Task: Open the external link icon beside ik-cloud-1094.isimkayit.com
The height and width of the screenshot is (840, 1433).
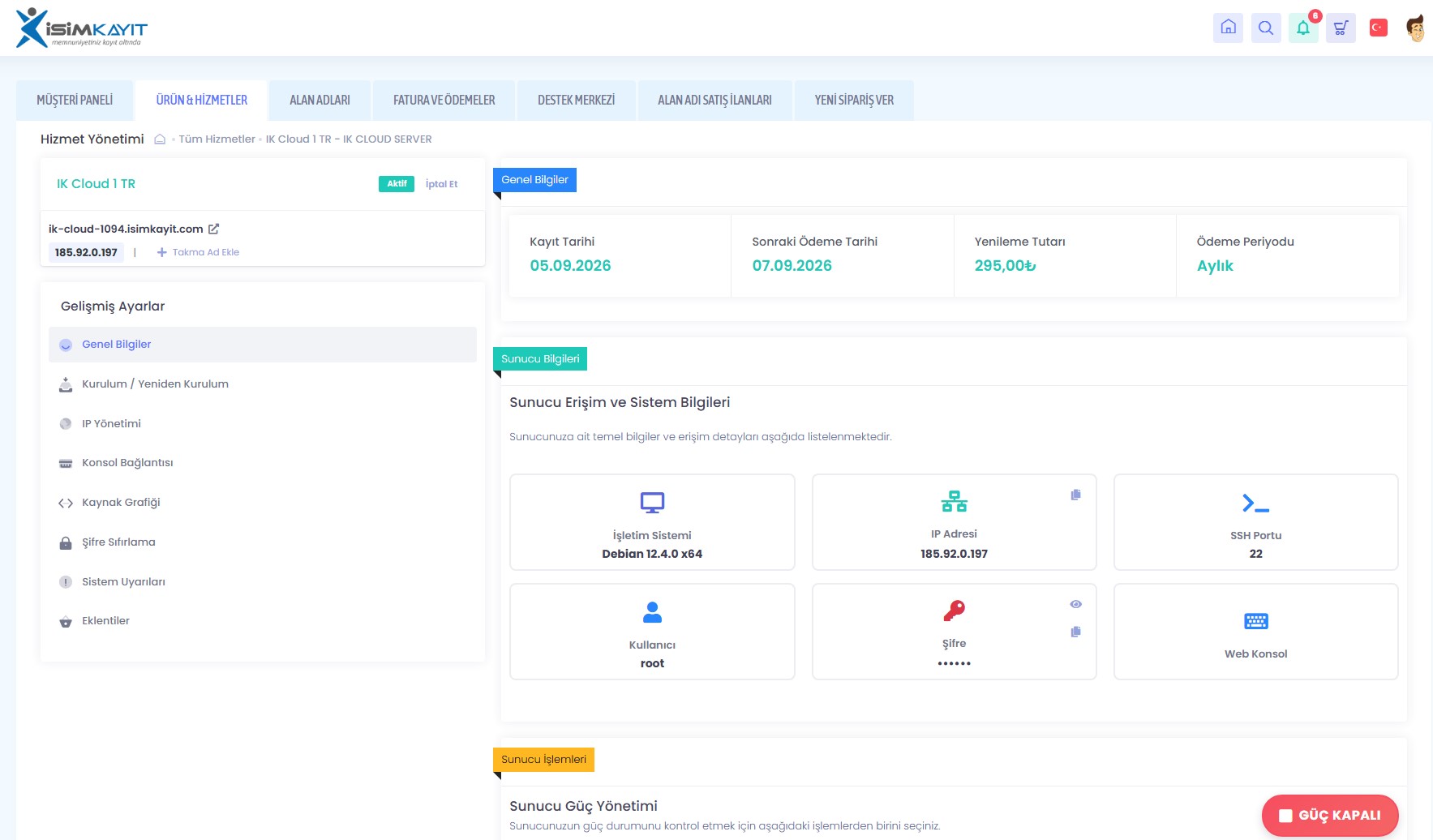Action: coord(213,229)
